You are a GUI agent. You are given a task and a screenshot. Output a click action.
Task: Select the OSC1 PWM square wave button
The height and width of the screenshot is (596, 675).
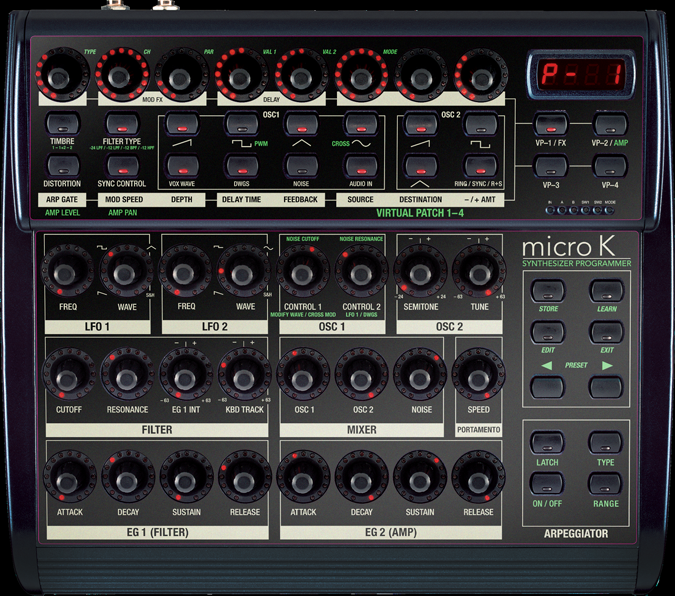coord(241,124)
